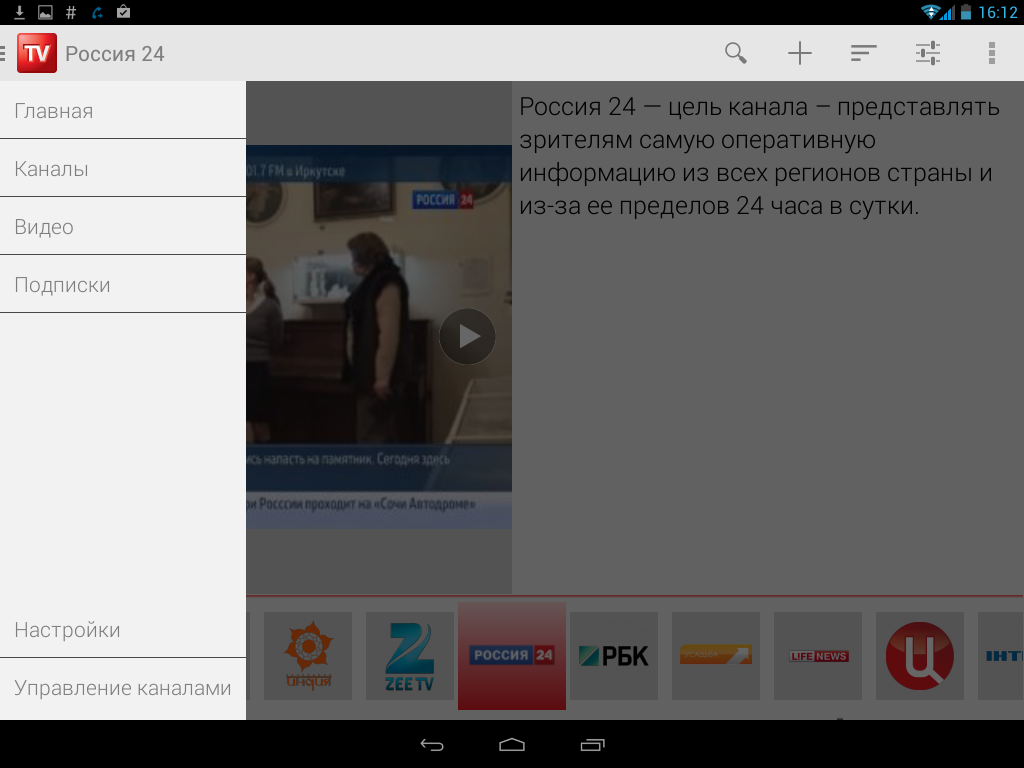
Task: Open Управление каналами
Action: point(123,688)
